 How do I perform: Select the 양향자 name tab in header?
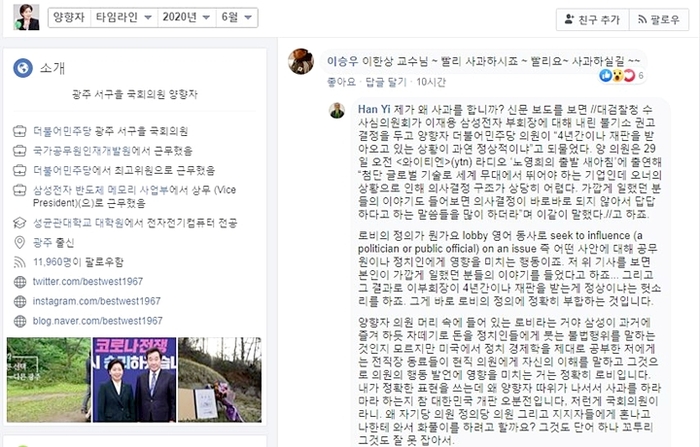click(x=69, y=17)
